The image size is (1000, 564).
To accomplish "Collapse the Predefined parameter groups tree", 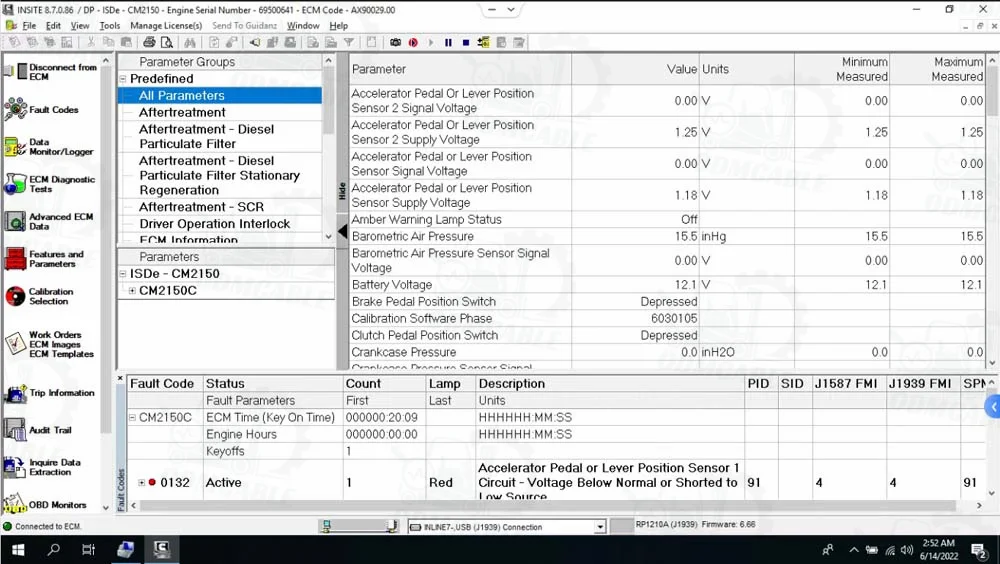I will [123, 78].
